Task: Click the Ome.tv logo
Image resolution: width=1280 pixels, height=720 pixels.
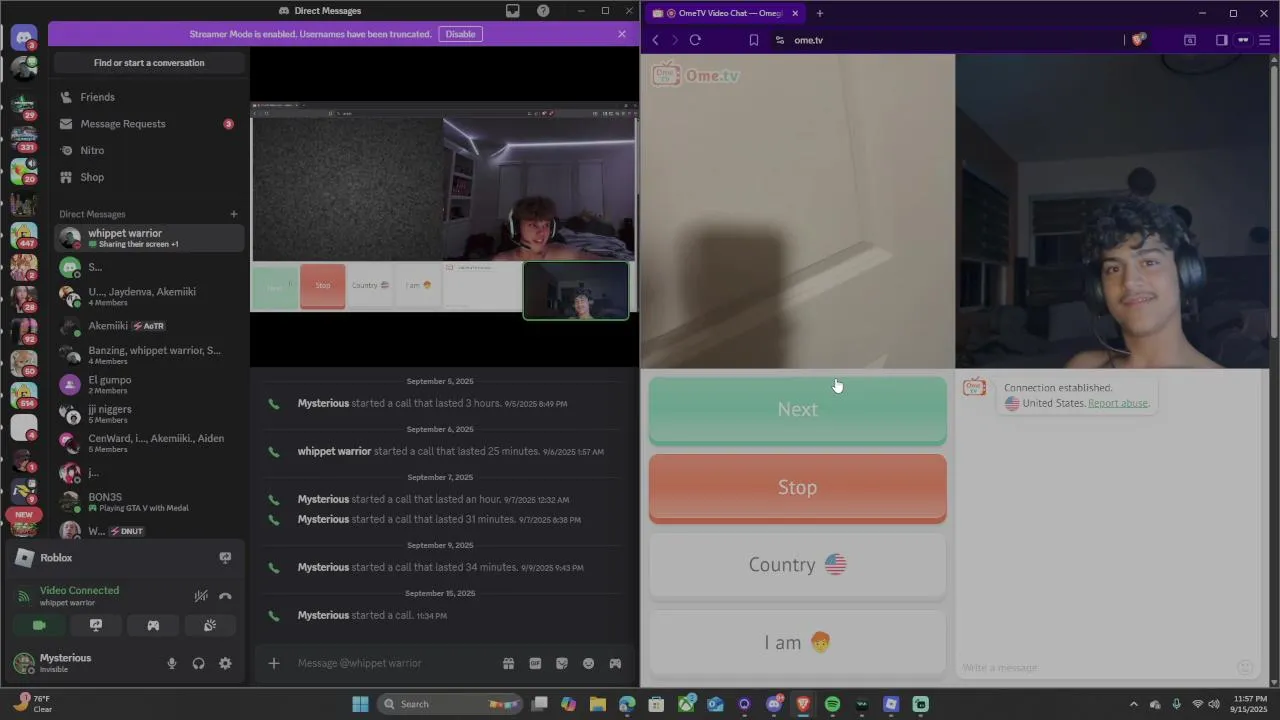Action: (696, 75)
